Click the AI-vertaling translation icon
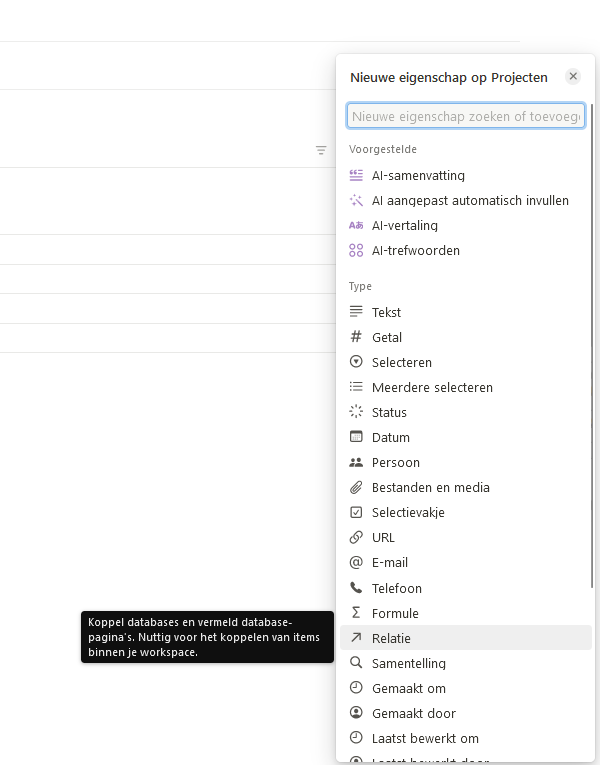The height and width of the screenshot is (765, 600). click(x=356, y=225)
